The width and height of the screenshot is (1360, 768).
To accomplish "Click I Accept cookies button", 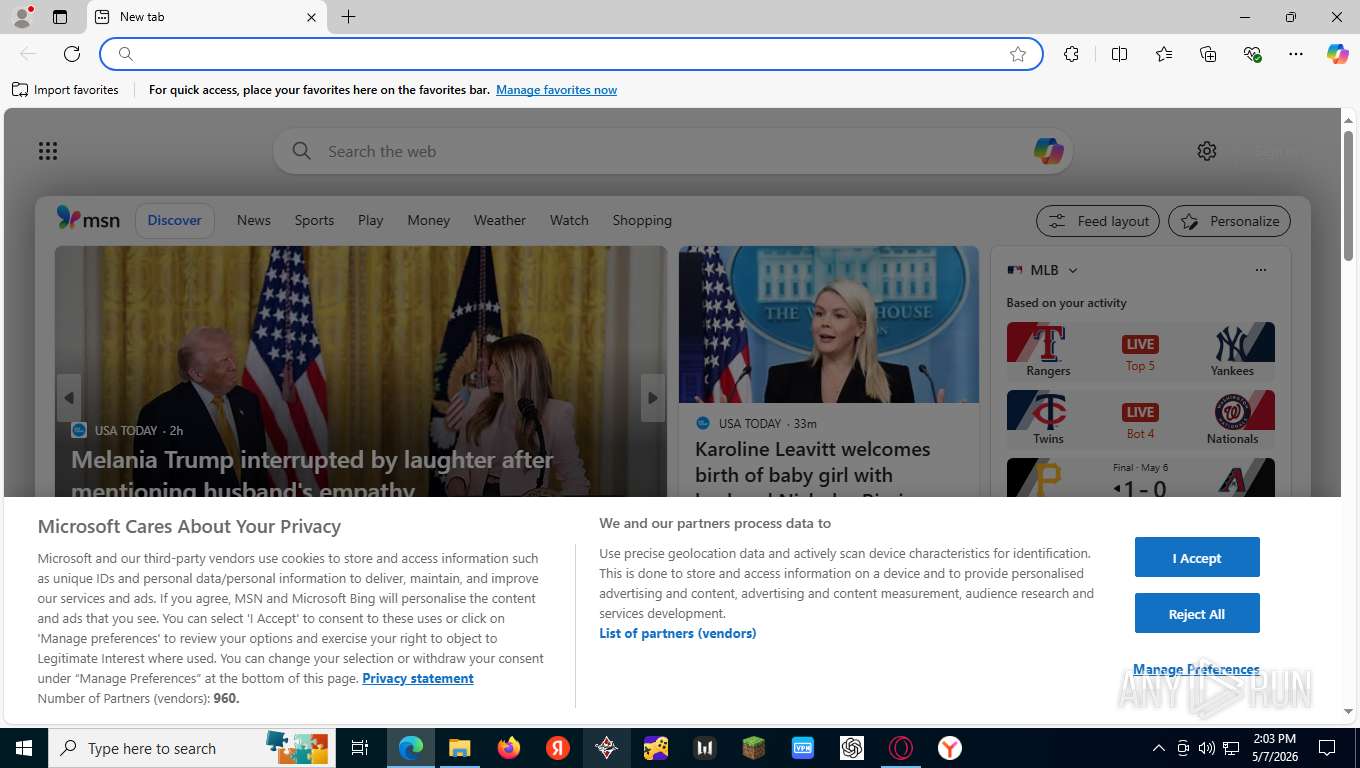I will point(1197,557).
